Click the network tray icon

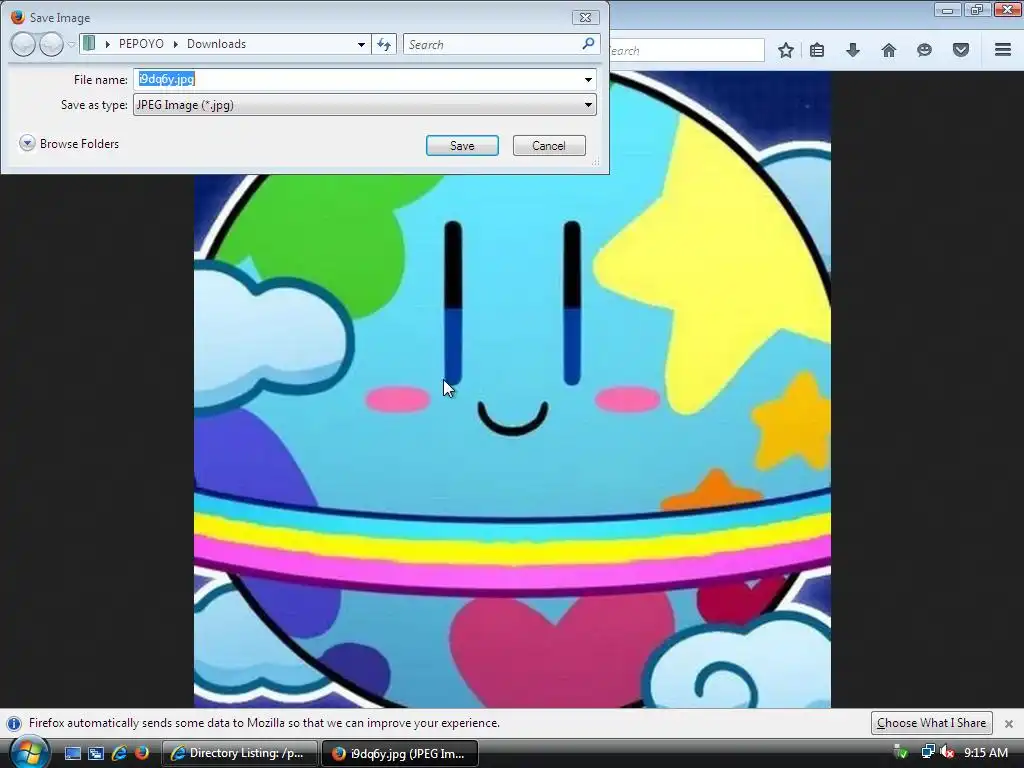(x=927, y=752)
